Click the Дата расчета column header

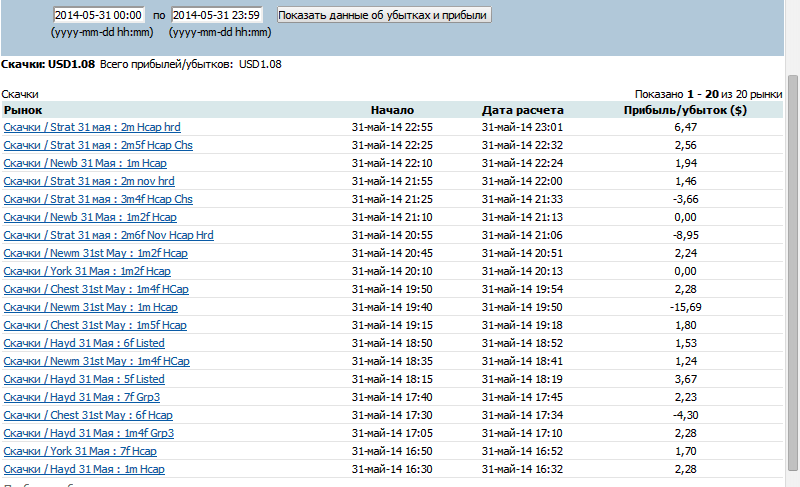point(522,110)
